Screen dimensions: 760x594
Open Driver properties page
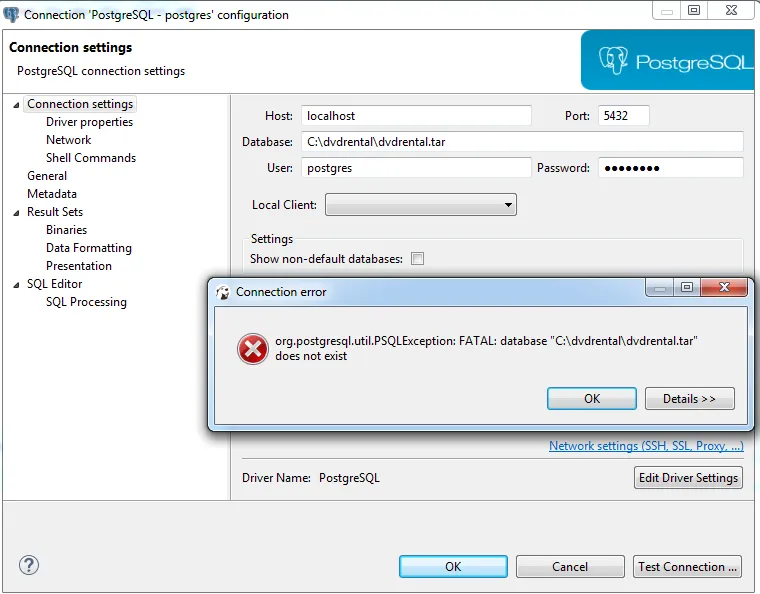coord(89,122)
